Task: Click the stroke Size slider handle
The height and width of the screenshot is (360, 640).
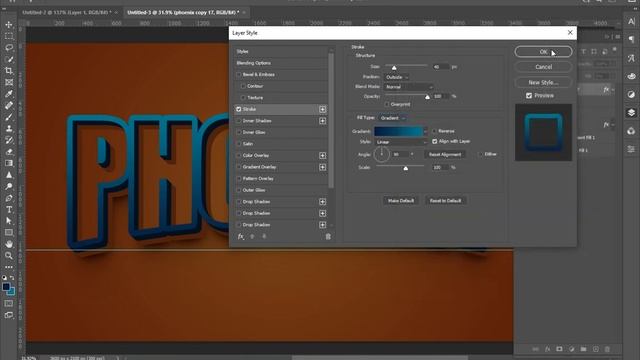Action: (x=394, y=68)
